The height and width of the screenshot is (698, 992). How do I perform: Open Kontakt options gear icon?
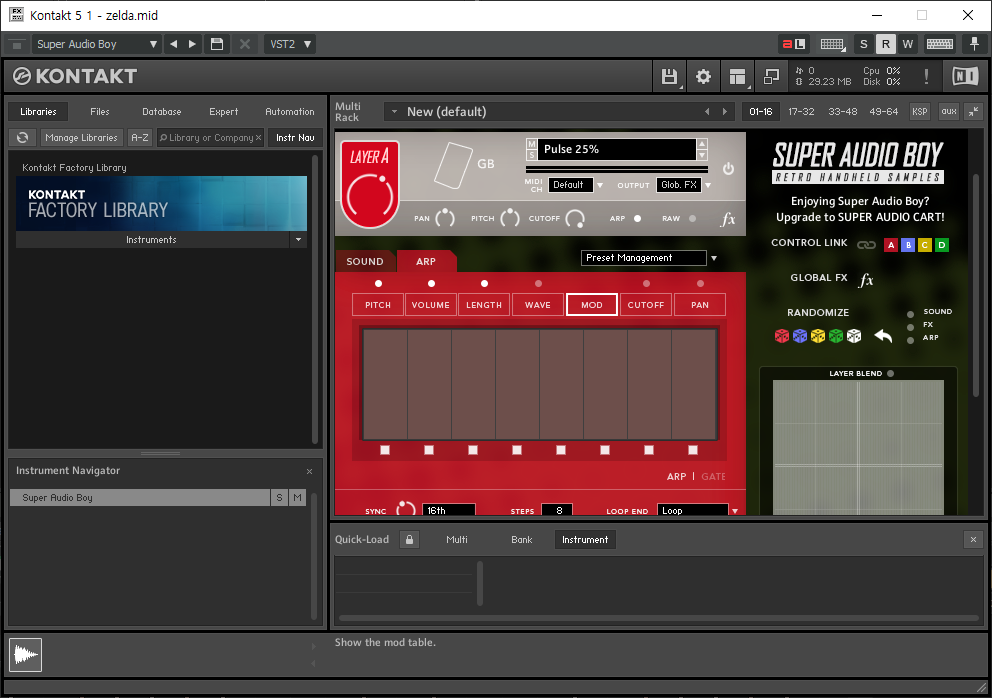coord(703,77)
